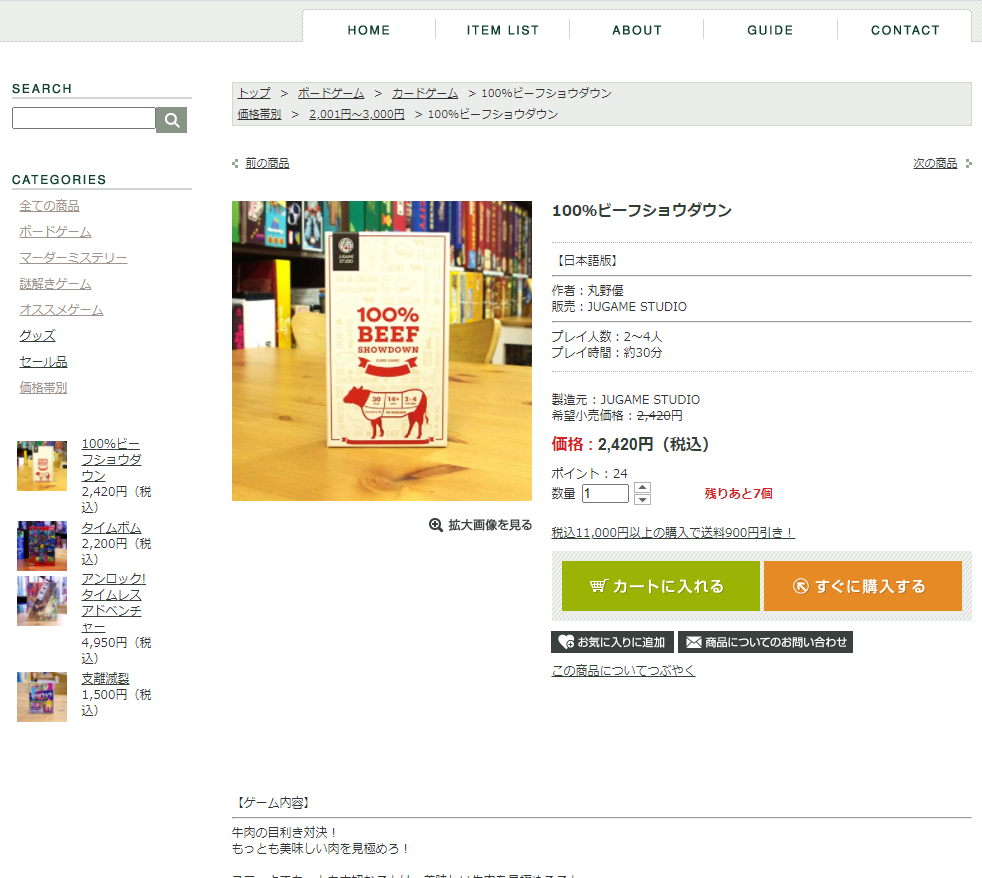Screen dimensions: 982x878
Task: Click 100%ビーフショウダウン sidebar thumbnail
Action: click(42, 466)
